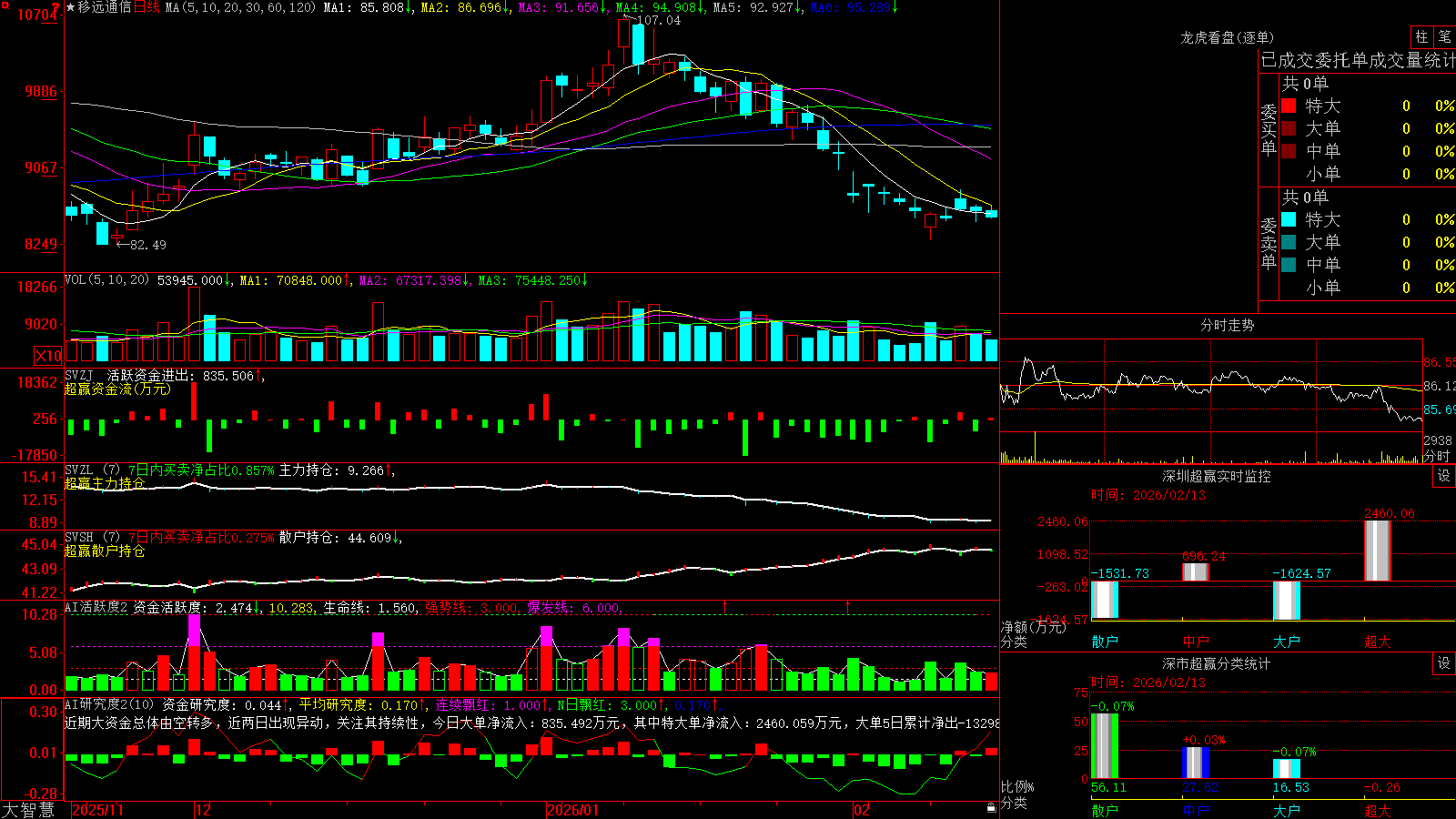Click the MA6: 95.289 blue value
The width and height of the screenshot is (1456, 819).
[x=854, y=7]
